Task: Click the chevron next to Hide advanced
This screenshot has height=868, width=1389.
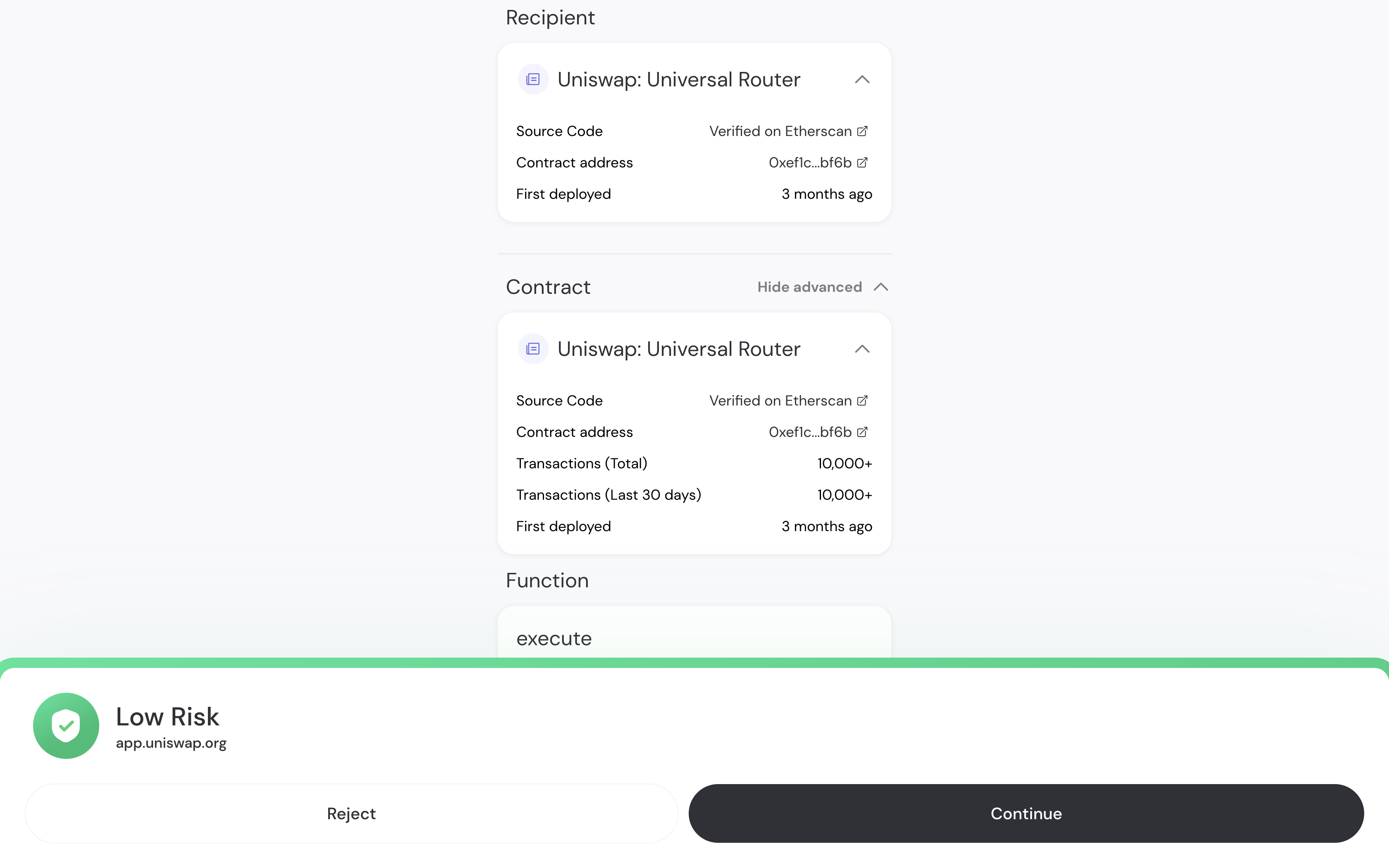Action: pos(881,287)
